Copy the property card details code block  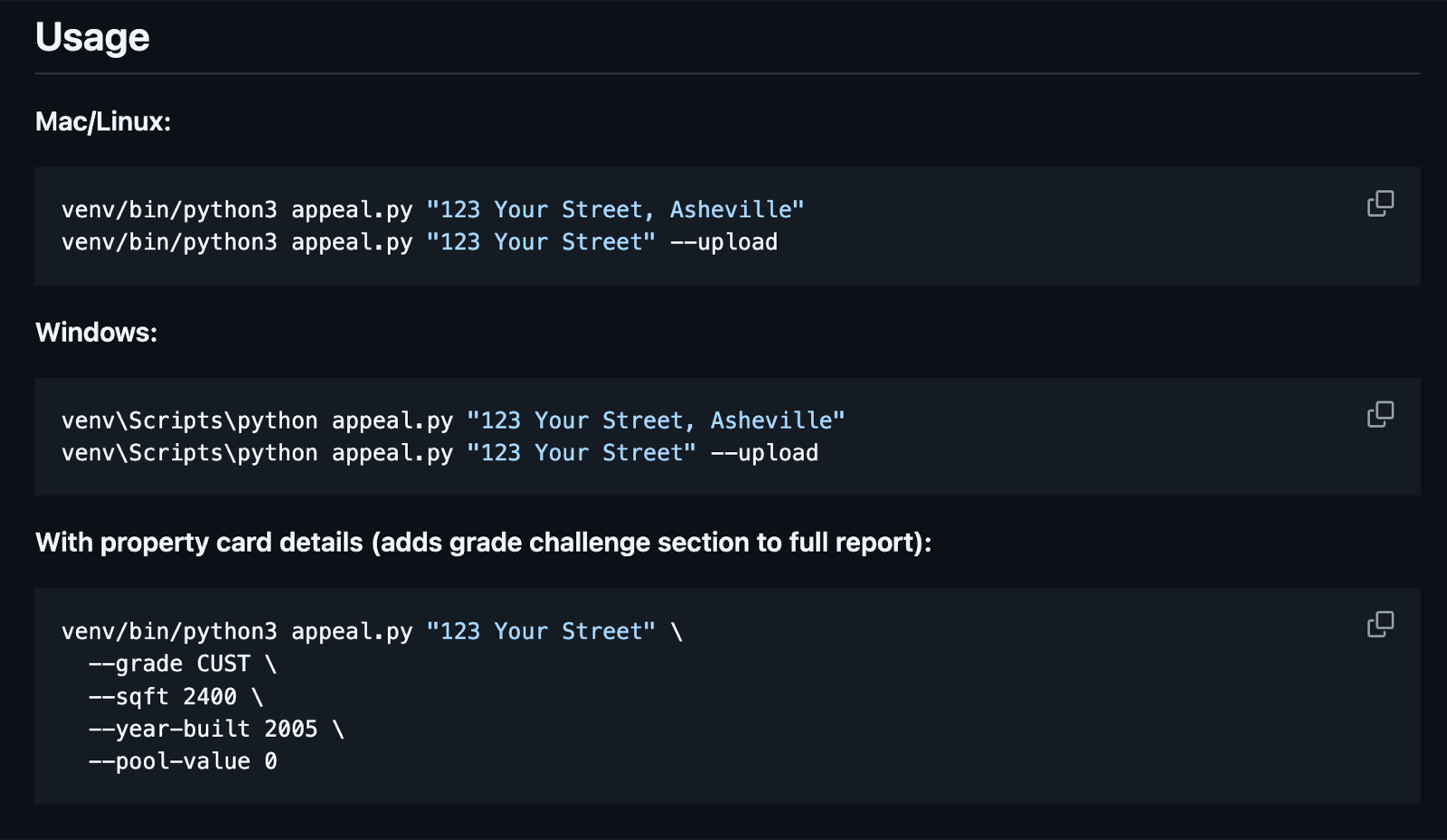[1380, 624]
